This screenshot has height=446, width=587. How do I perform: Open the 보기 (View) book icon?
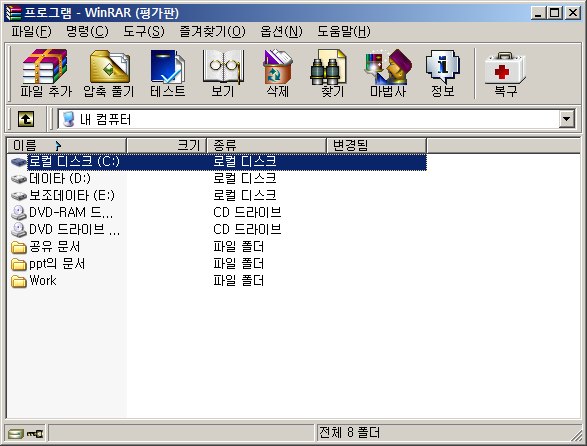pos(223,73)
